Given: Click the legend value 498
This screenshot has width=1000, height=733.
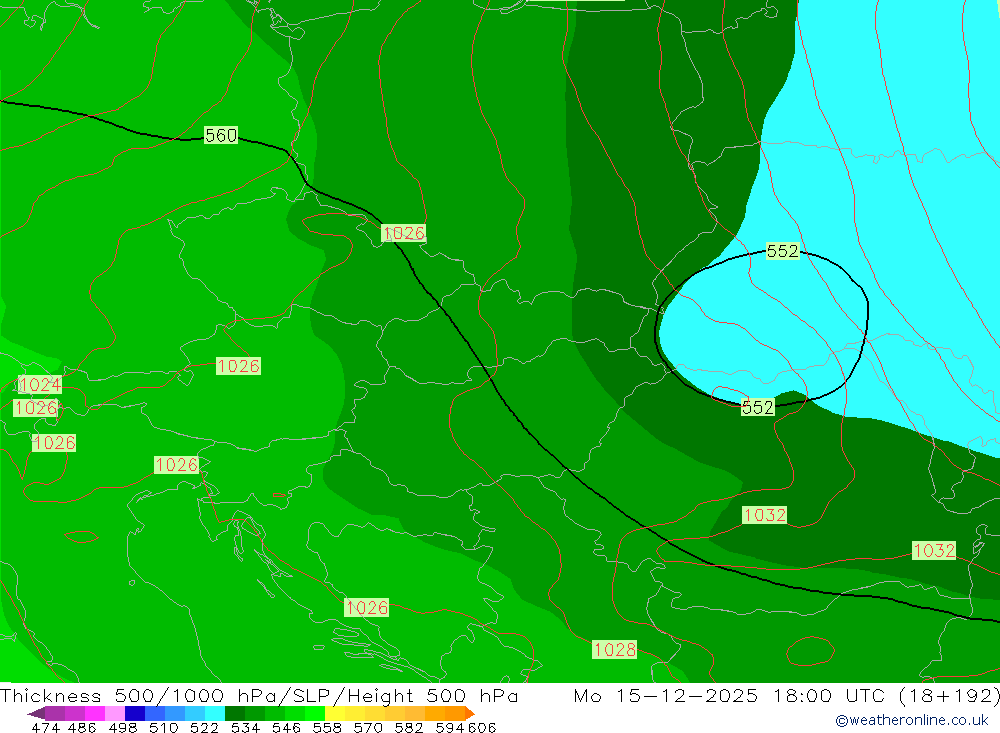Looking at the screenshot, I should (x=122, y=728).
